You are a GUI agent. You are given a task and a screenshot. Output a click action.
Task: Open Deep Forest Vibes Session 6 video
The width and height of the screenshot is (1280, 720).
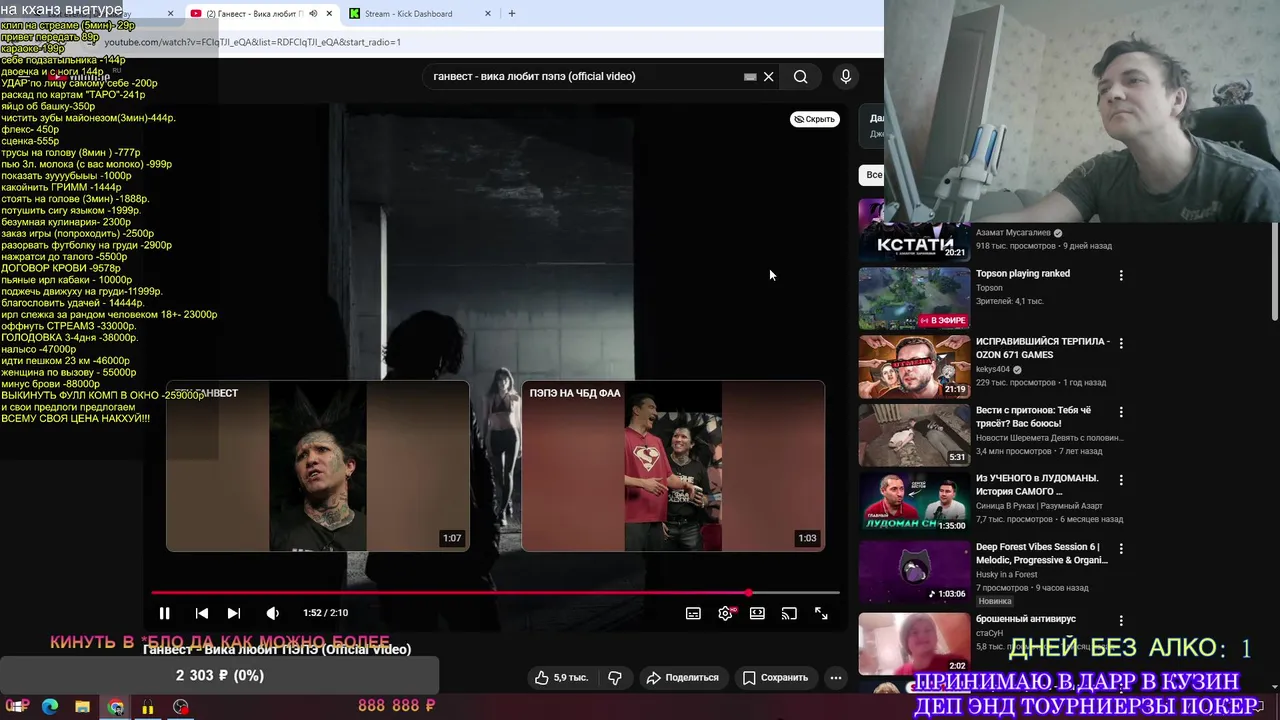click(1041, 553)
